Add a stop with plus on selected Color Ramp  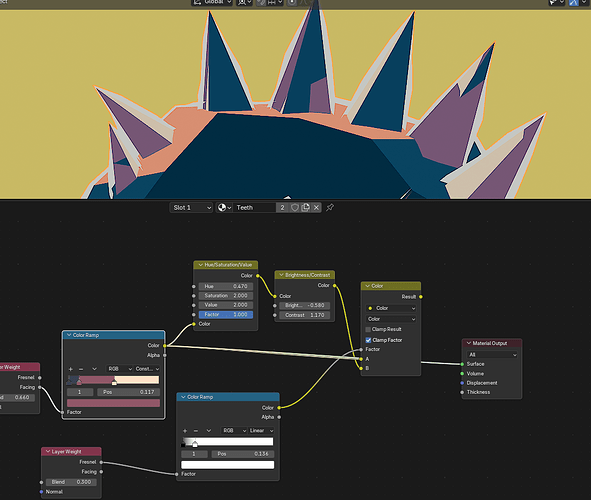pos(70,369)
